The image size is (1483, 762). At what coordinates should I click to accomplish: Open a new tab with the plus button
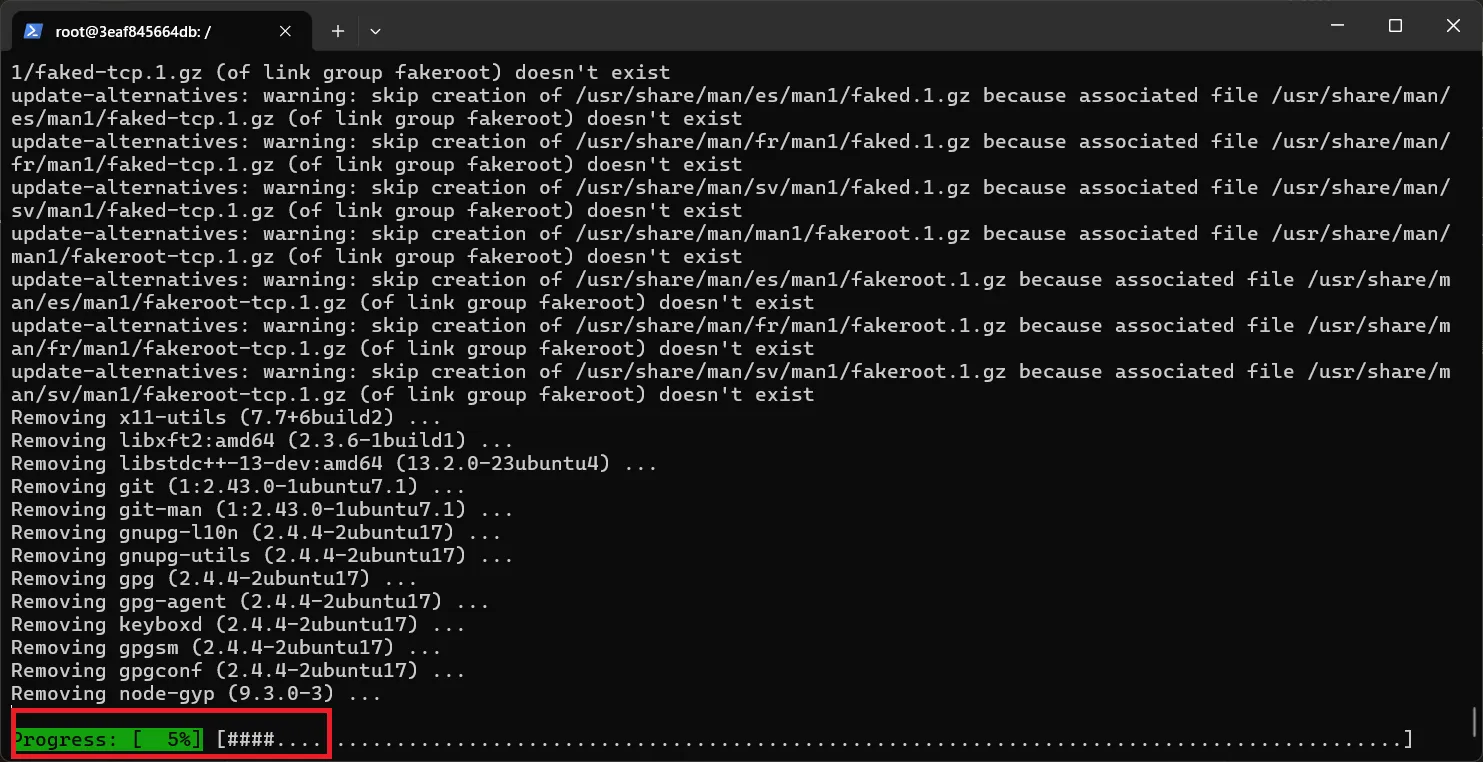point(338,31)
